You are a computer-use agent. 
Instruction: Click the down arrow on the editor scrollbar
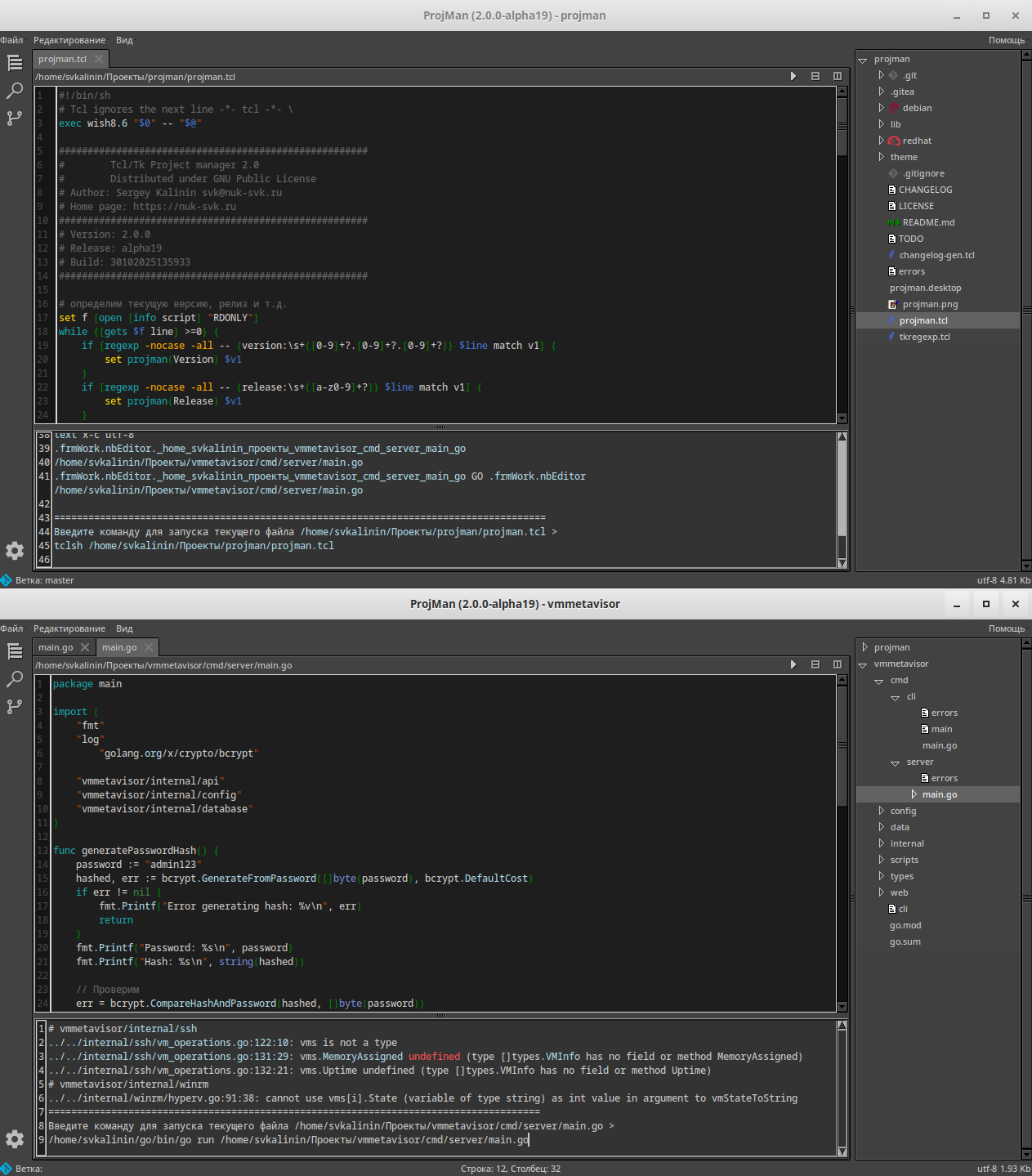tap(842, 418)
